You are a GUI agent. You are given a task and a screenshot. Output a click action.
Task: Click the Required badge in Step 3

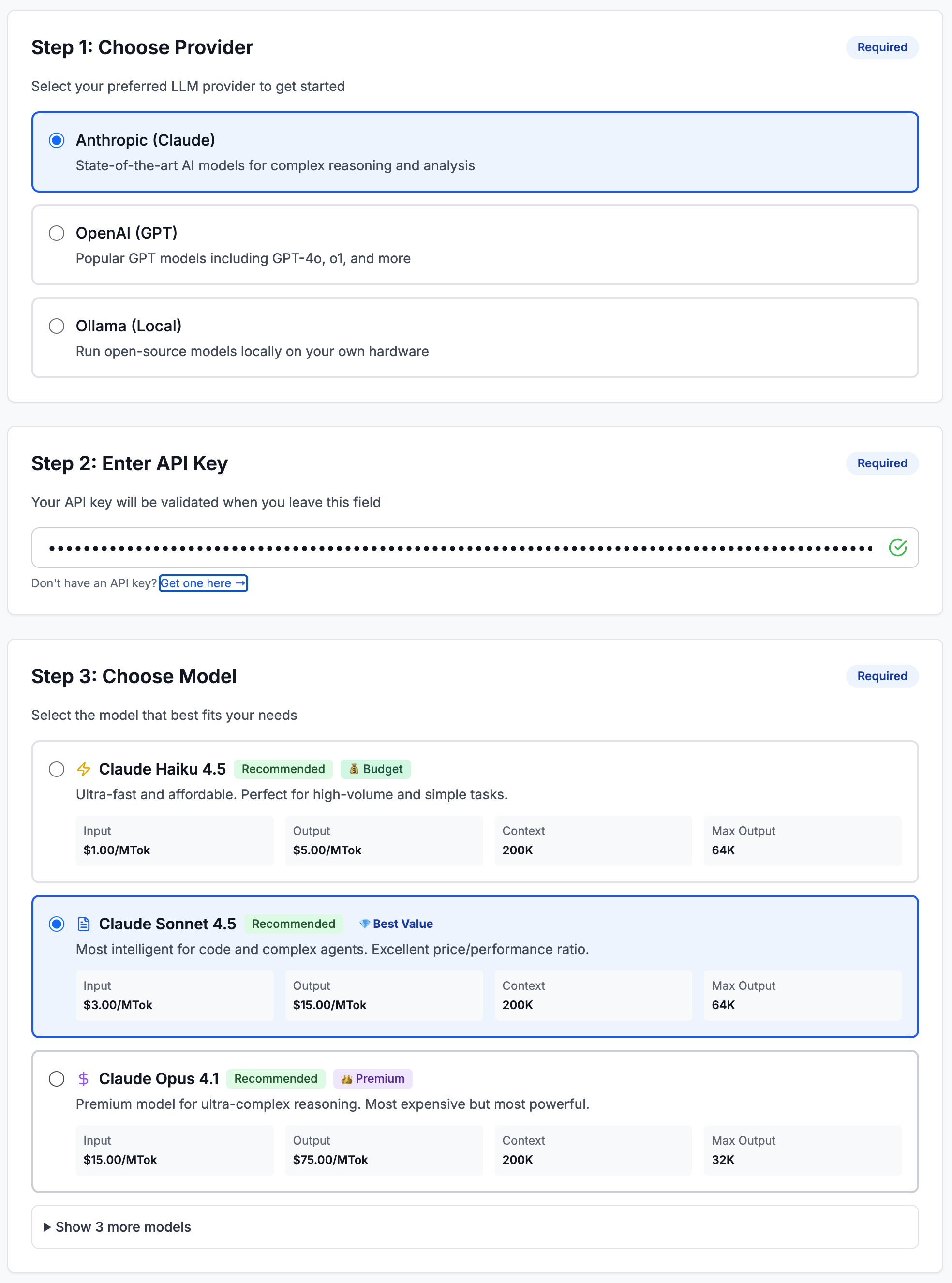coord(882,676)
